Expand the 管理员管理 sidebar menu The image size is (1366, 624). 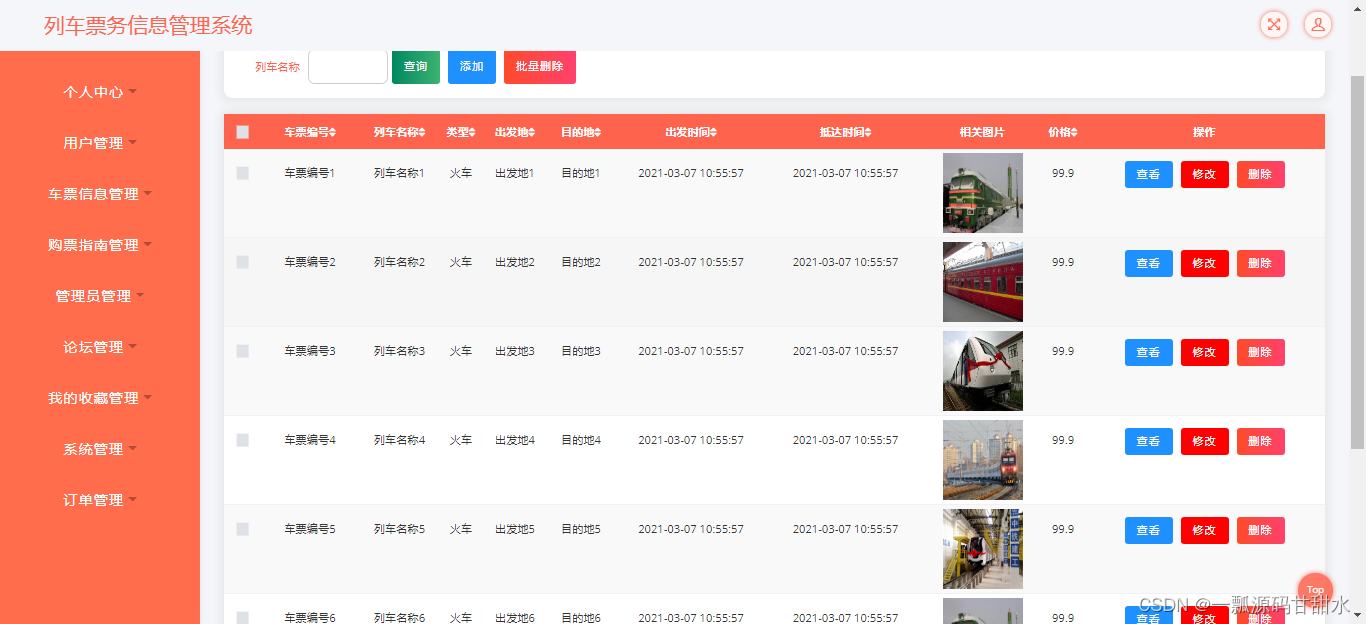coord(100,296)
